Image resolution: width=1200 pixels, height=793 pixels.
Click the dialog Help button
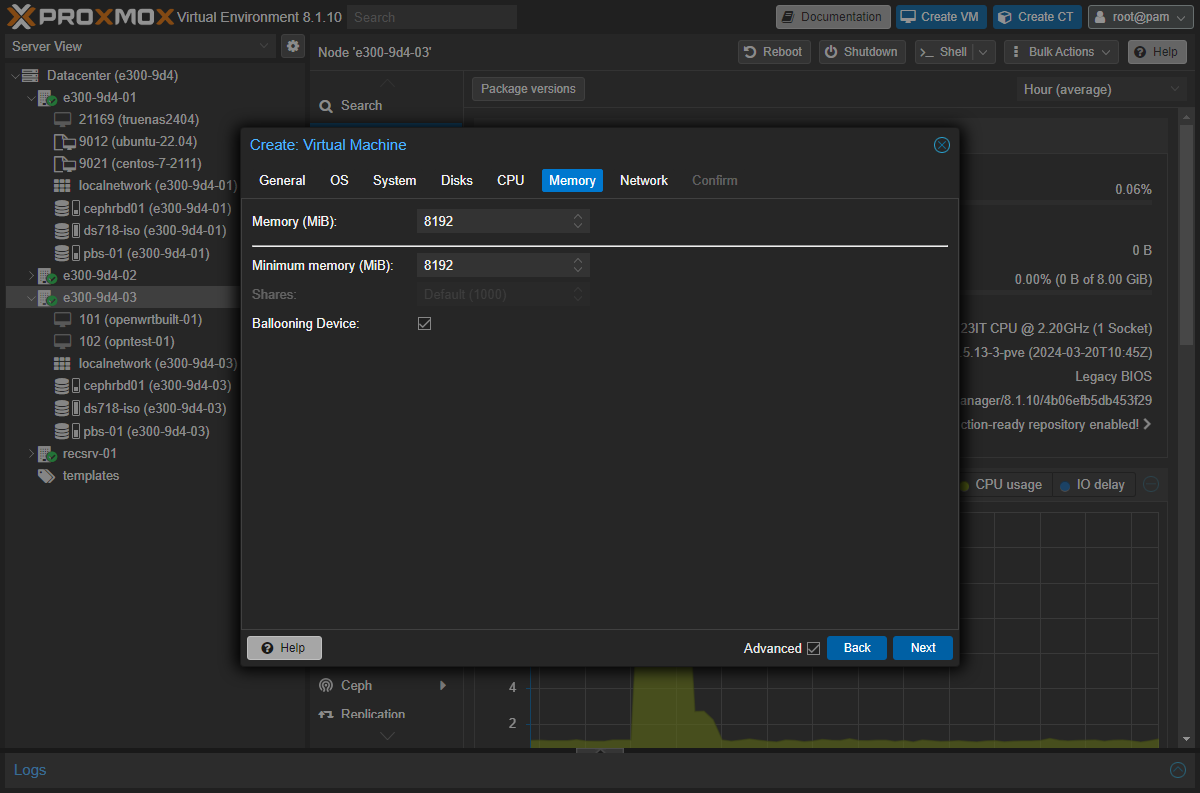[x=284, y=648]
